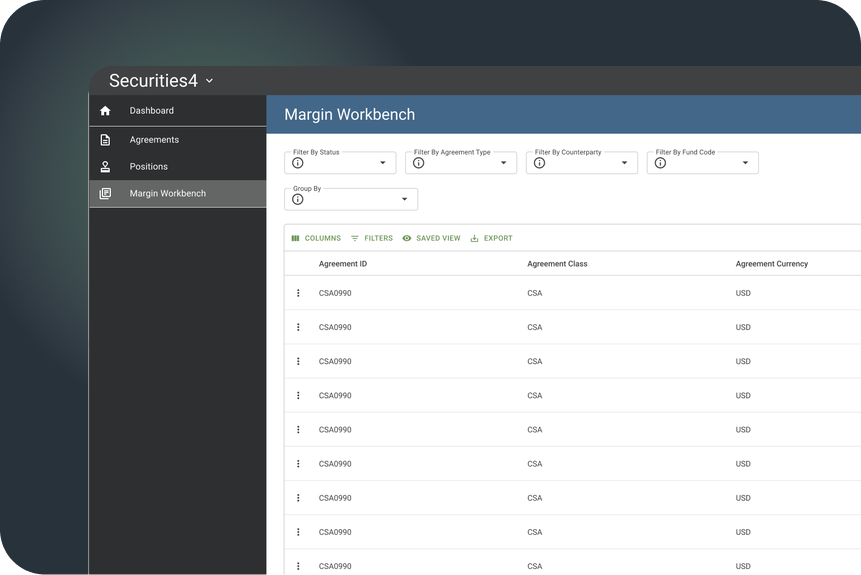Expand the Filter By Agreement Type dropdown arrow

[504, 163]
